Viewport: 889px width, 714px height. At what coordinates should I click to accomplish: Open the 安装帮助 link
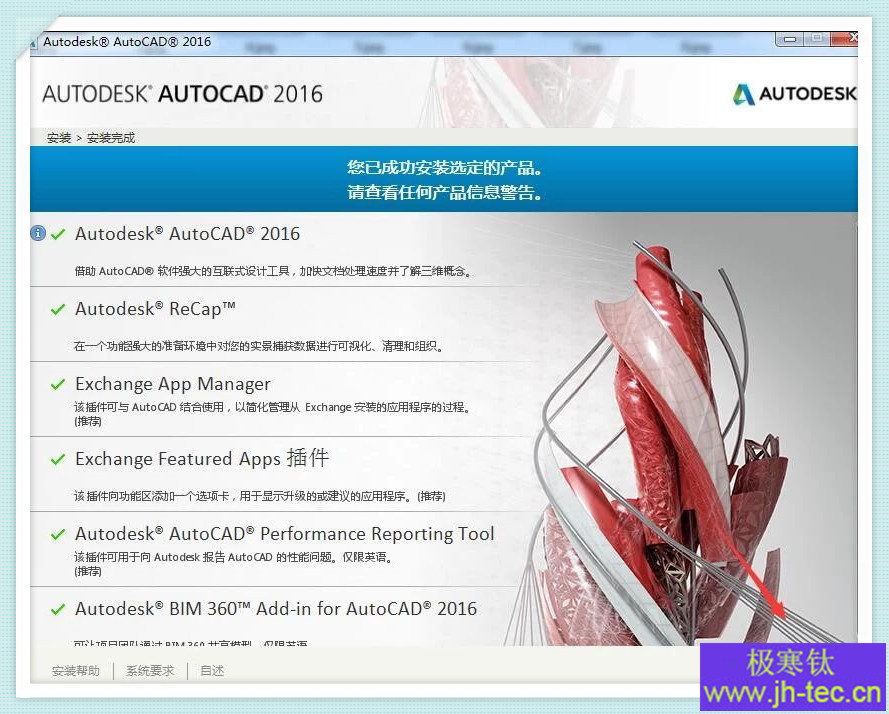(x=76, y=671)
